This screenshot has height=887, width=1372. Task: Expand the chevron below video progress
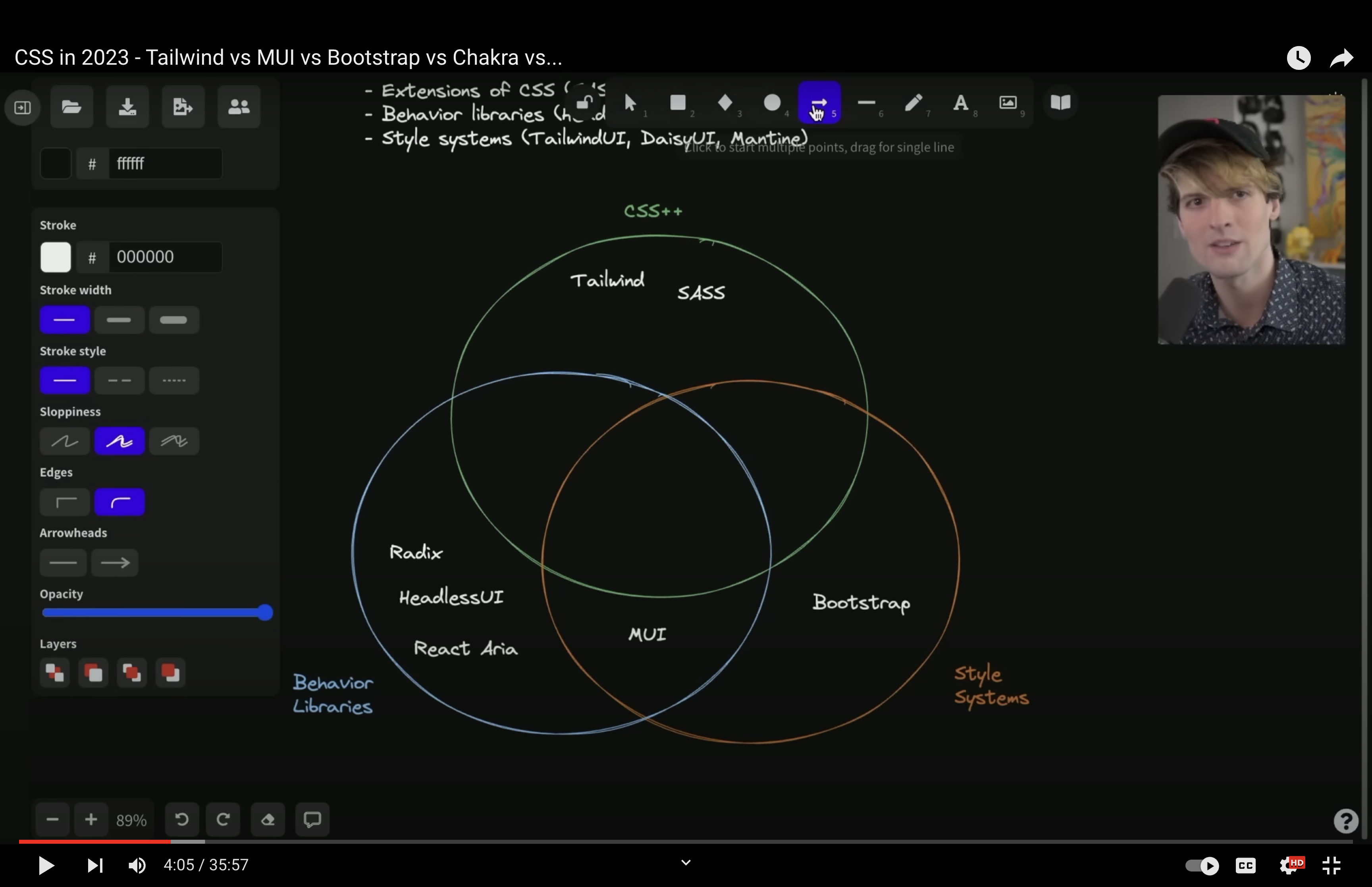click(x=686, y=862)
